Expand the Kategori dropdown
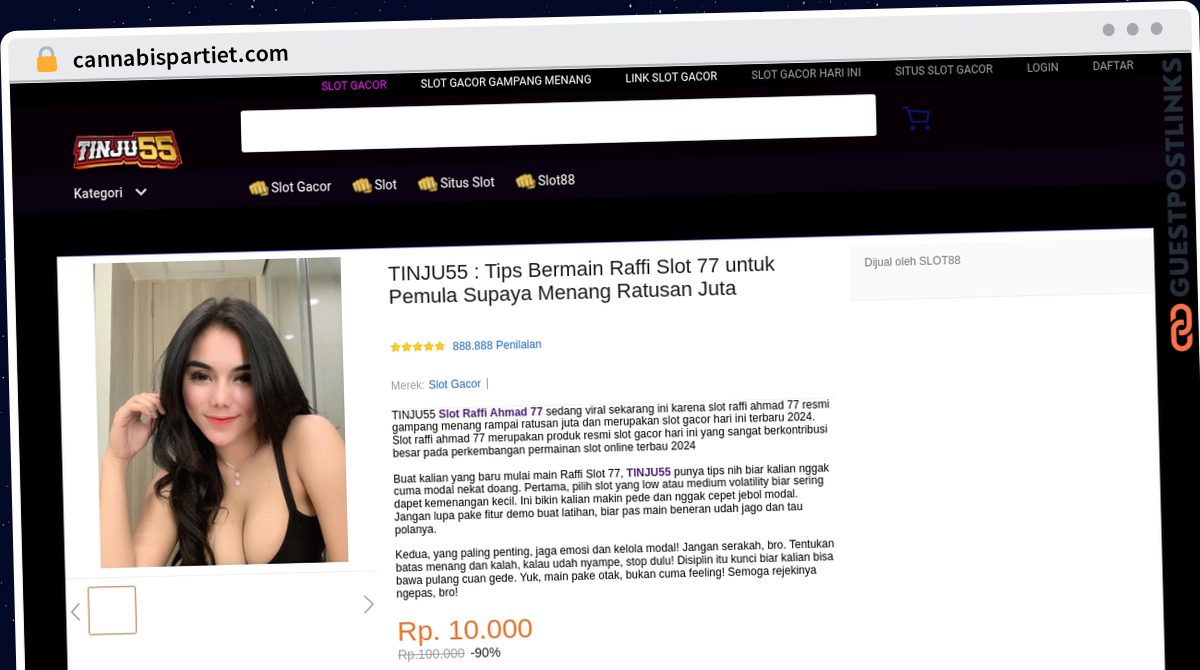Viewport: 1200px width, 670px height. coord(110,193)
